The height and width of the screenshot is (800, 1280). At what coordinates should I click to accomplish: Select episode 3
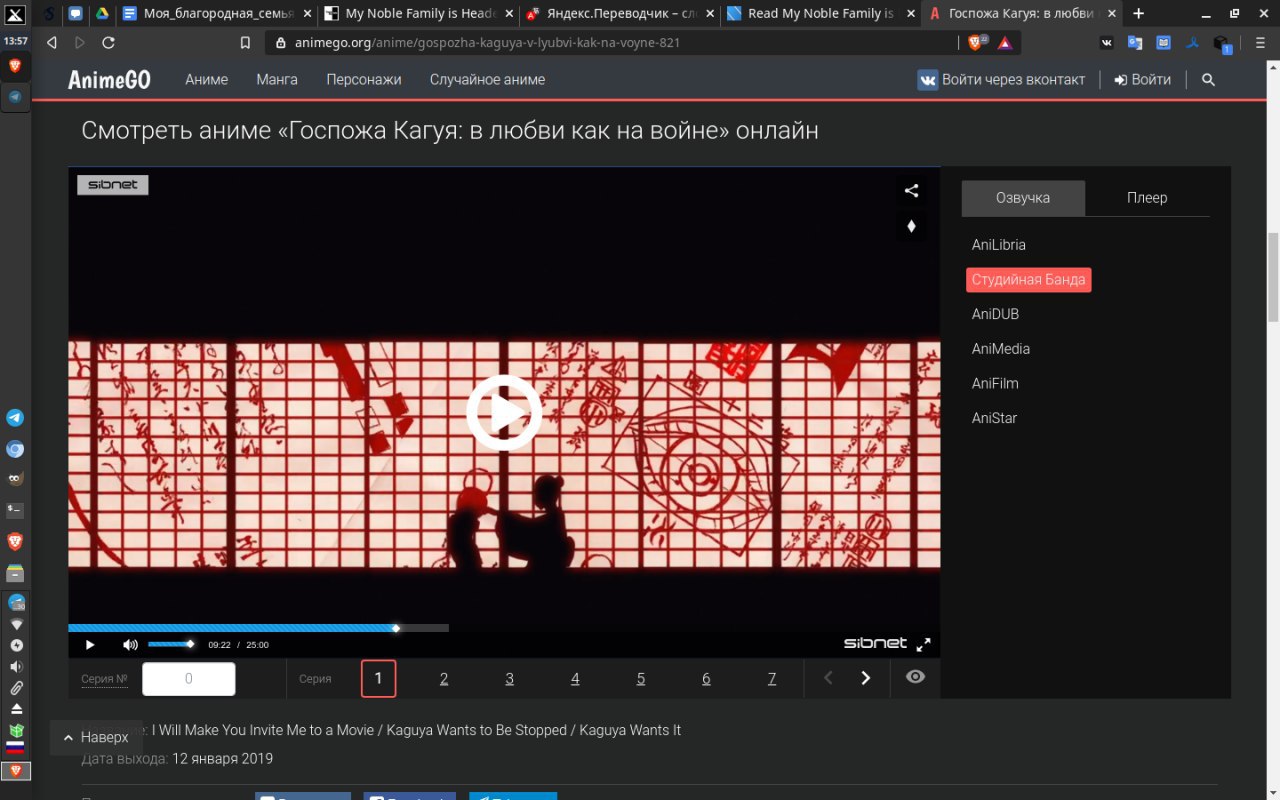(x=509, y=679)
